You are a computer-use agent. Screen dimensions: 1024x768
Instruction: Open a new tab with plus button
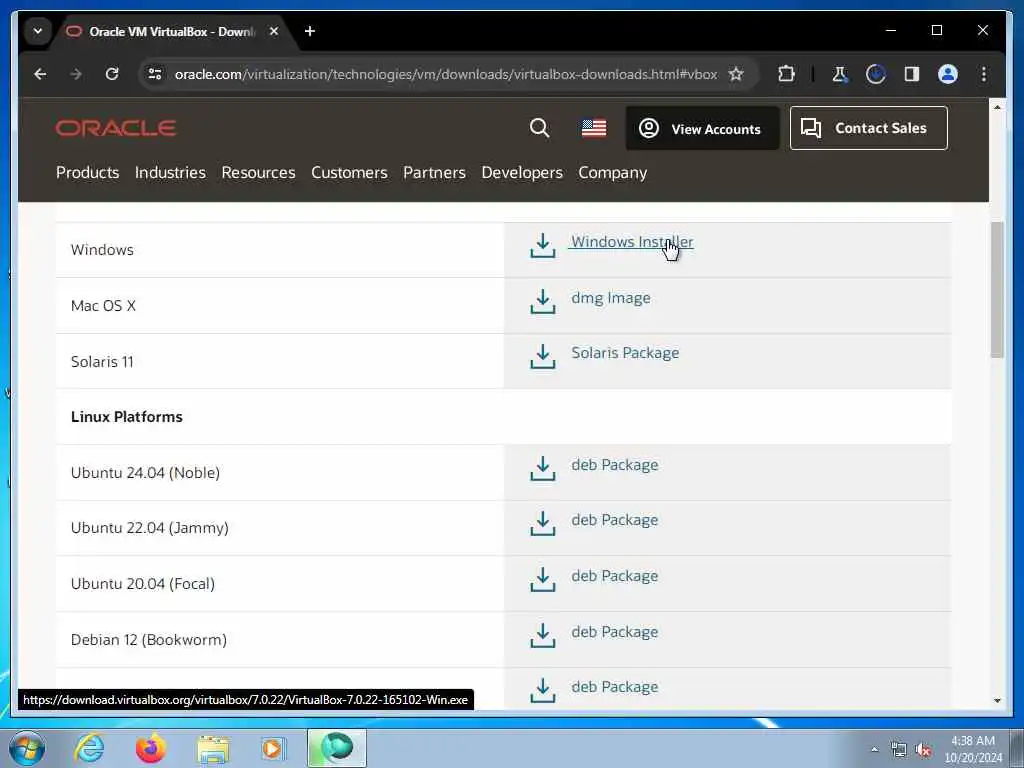pyautogui.click(x=310, y=31)
